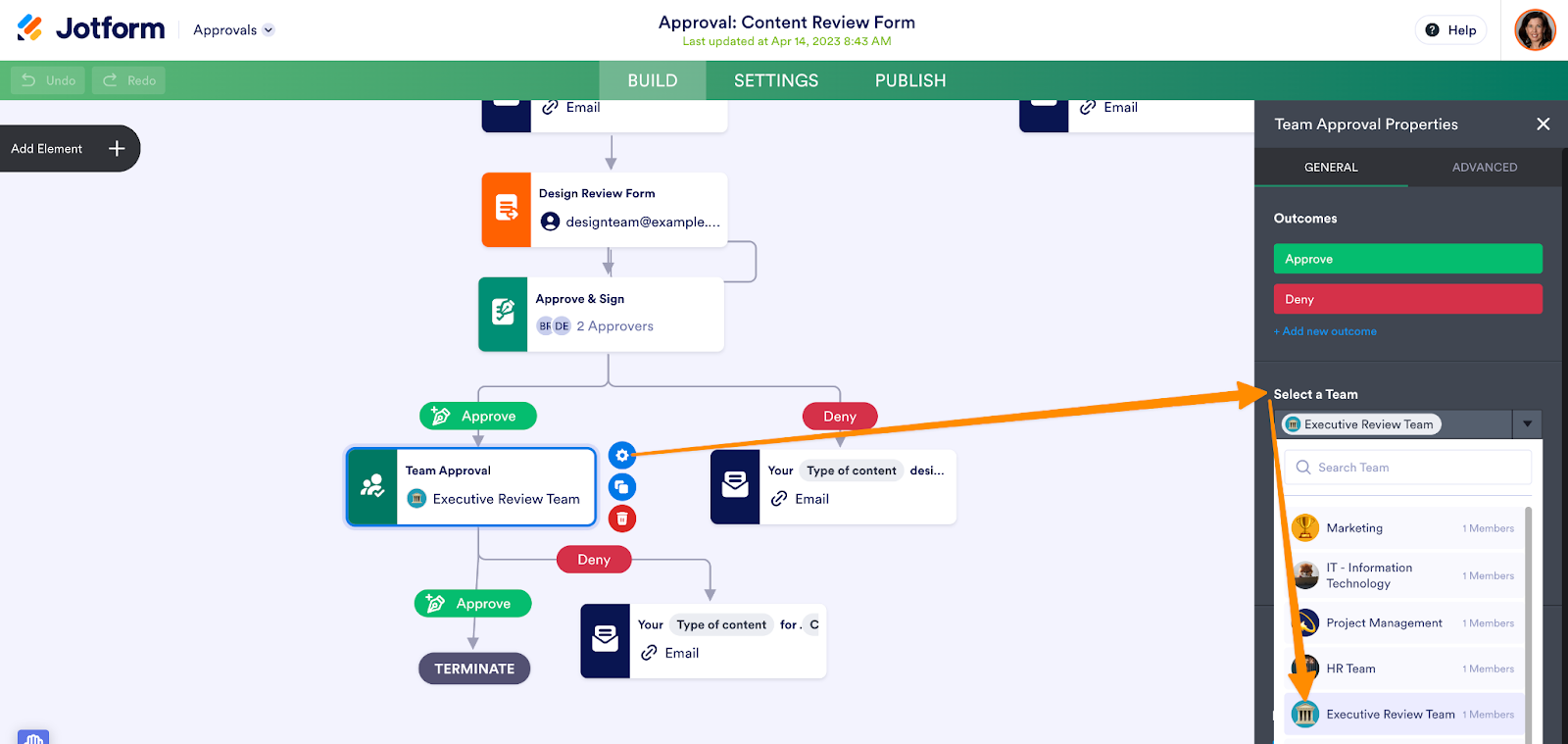Click the Help button
This screenshot has width=1568, height=744.
coord(1450,30)
